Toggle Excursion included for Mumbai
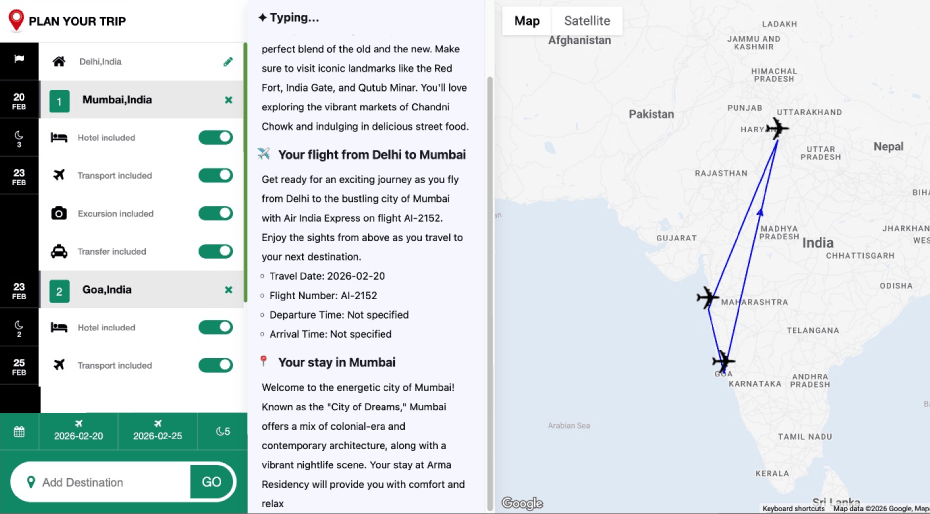Screen dimensions: 930x514 pyautogui.click(x=215, y=213)
